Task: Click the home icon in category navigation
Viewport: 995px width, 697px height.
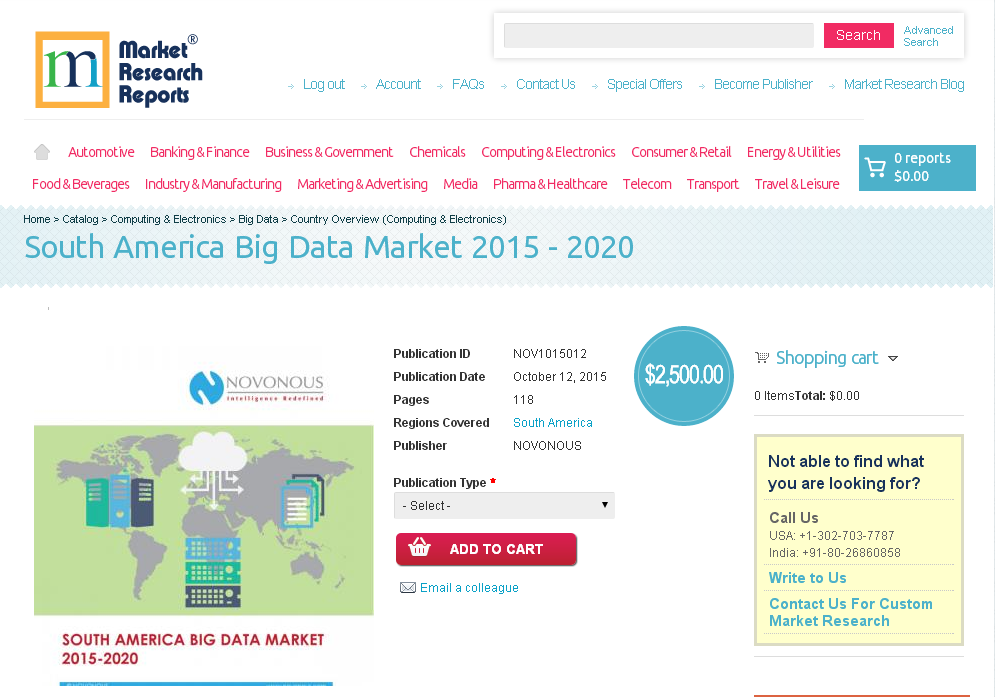Action: click(x=41, y=151)
